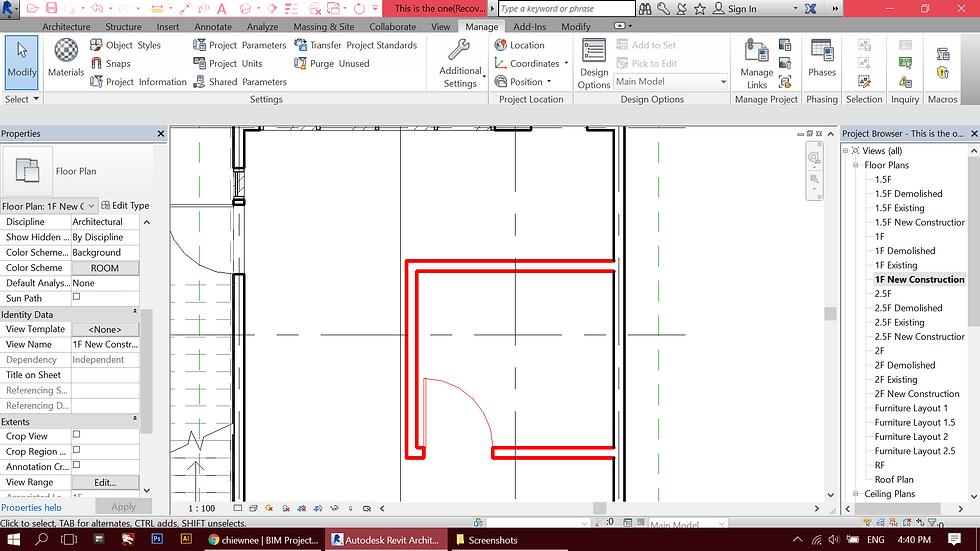
Task: Open Design Options dialog
Action: click(593, 64)
